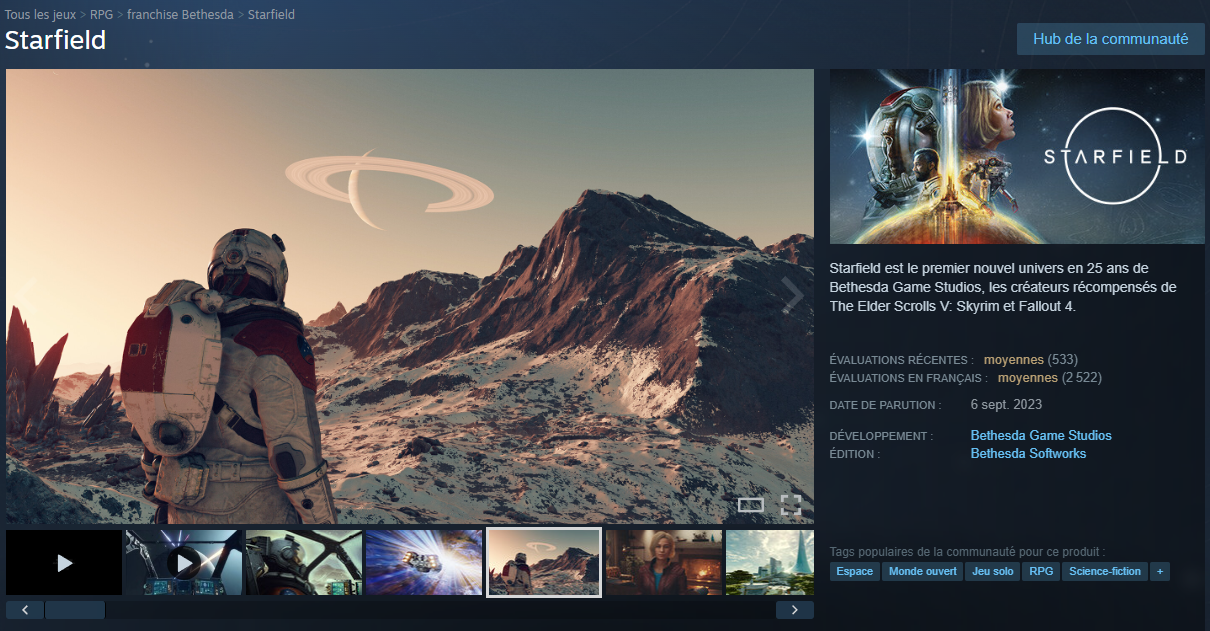Advance to the next screenshot with right chevron
The height and width of the screenshot is (631, 1210).
pos(792,296)
